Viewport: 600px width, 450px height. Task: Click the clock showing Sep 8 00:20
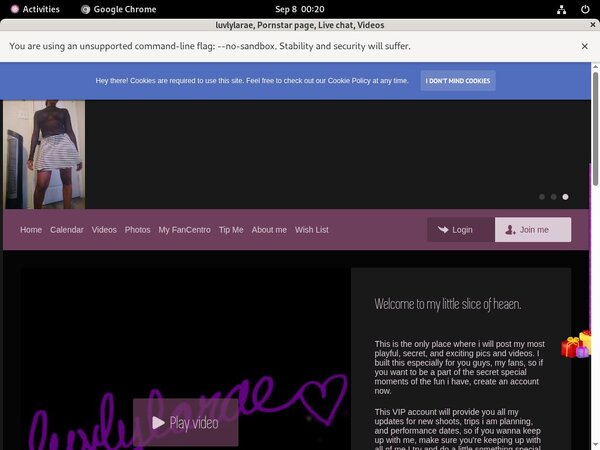tap(299, 9)
